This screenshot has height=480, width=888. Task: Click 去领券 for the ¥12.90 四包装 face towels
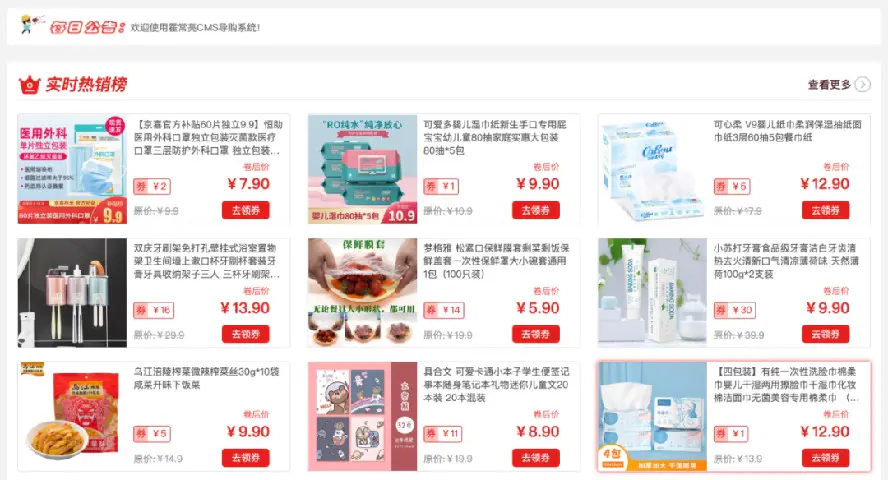(x=825, y=457)
